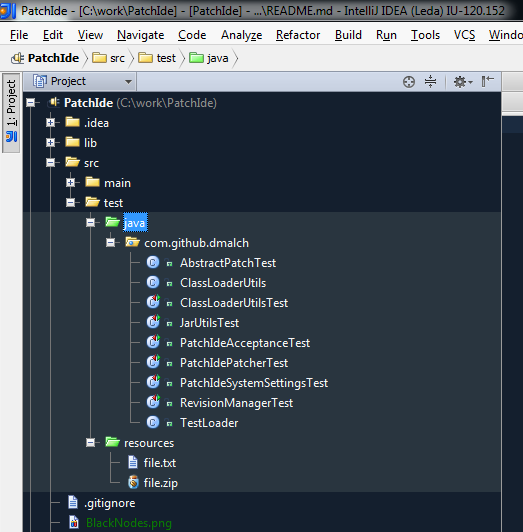Click the resources folder icon
The height and width of the screenshot is (532, 523).
[112, 442]
